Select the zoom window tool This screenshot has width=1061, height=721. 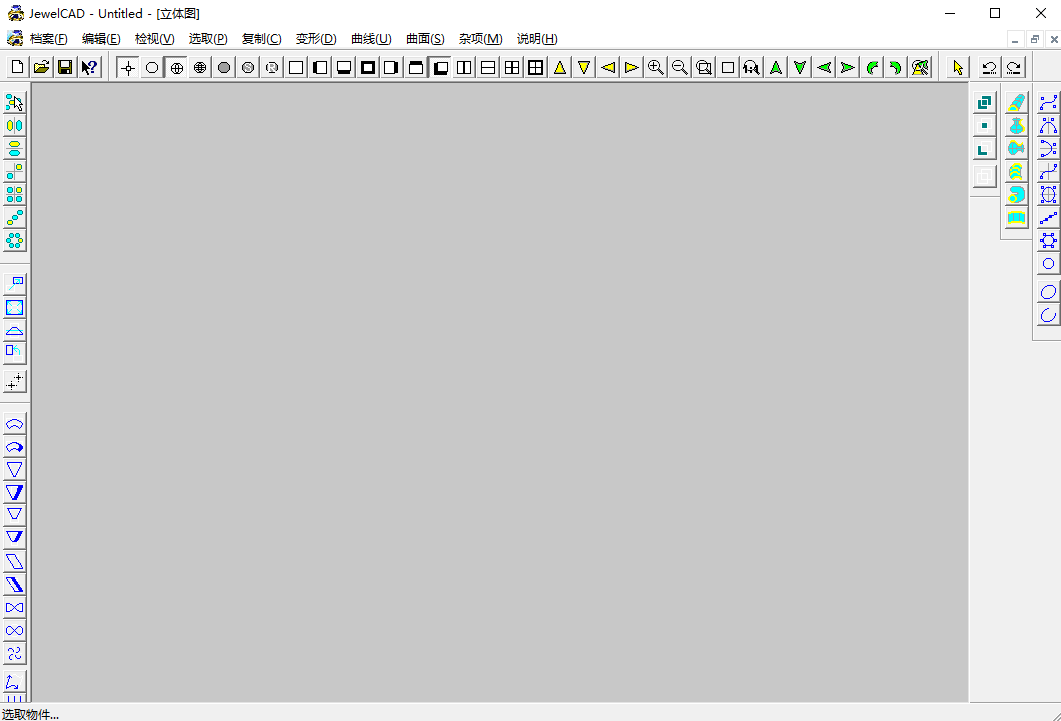[x=704, y=67]
